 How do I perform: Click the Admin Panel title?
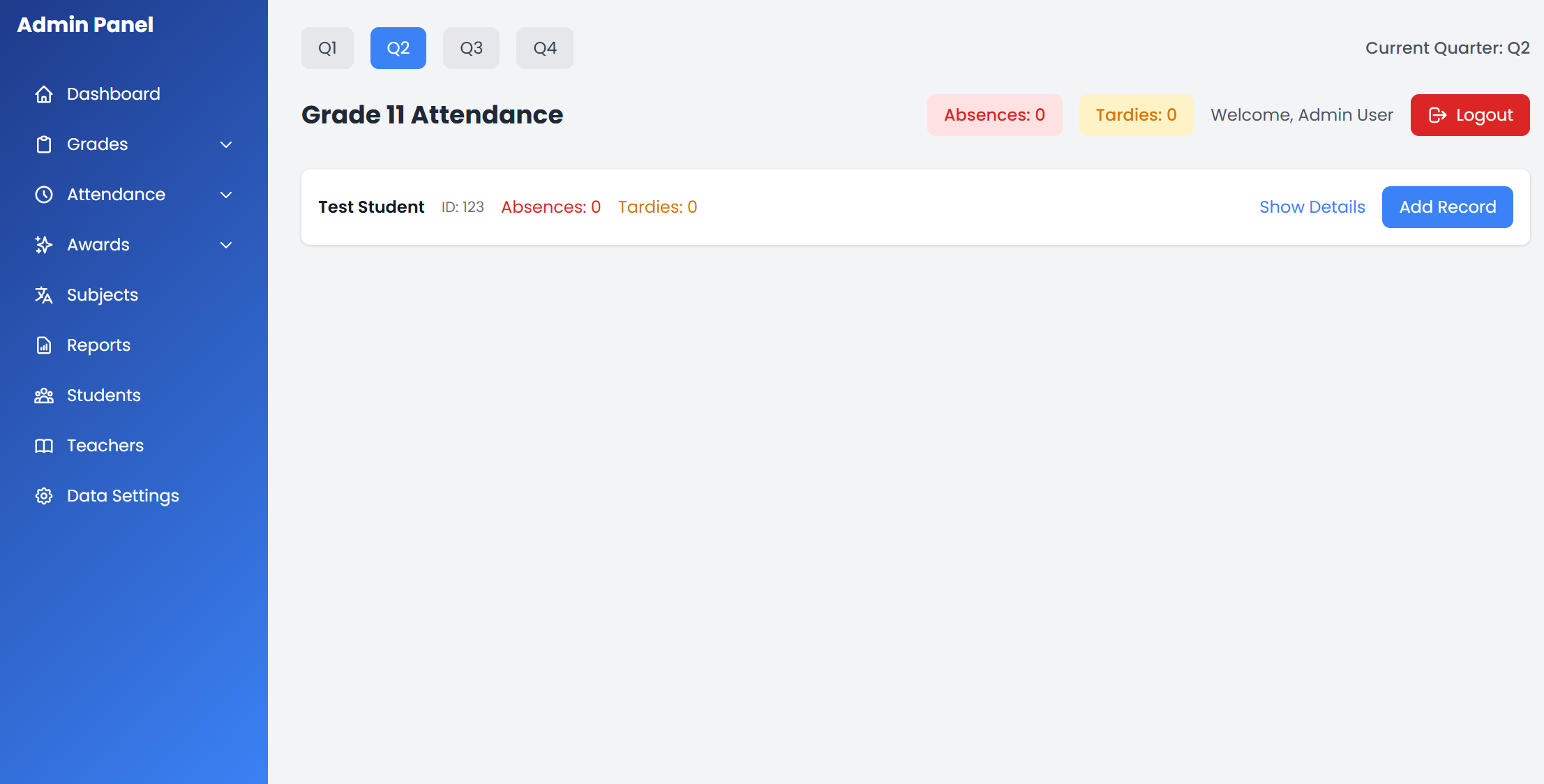click(85, 25)
